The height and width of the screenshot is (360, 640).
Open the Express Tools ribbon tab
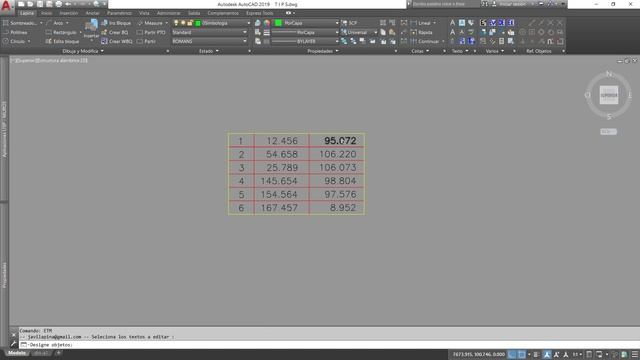260,13
